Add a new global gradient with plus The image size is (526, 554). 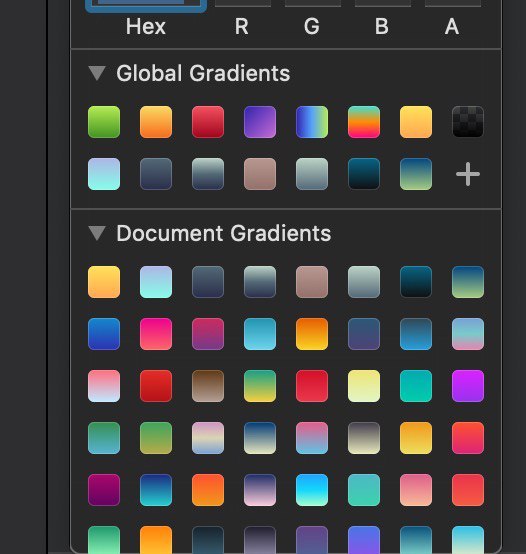click(468, 174)
